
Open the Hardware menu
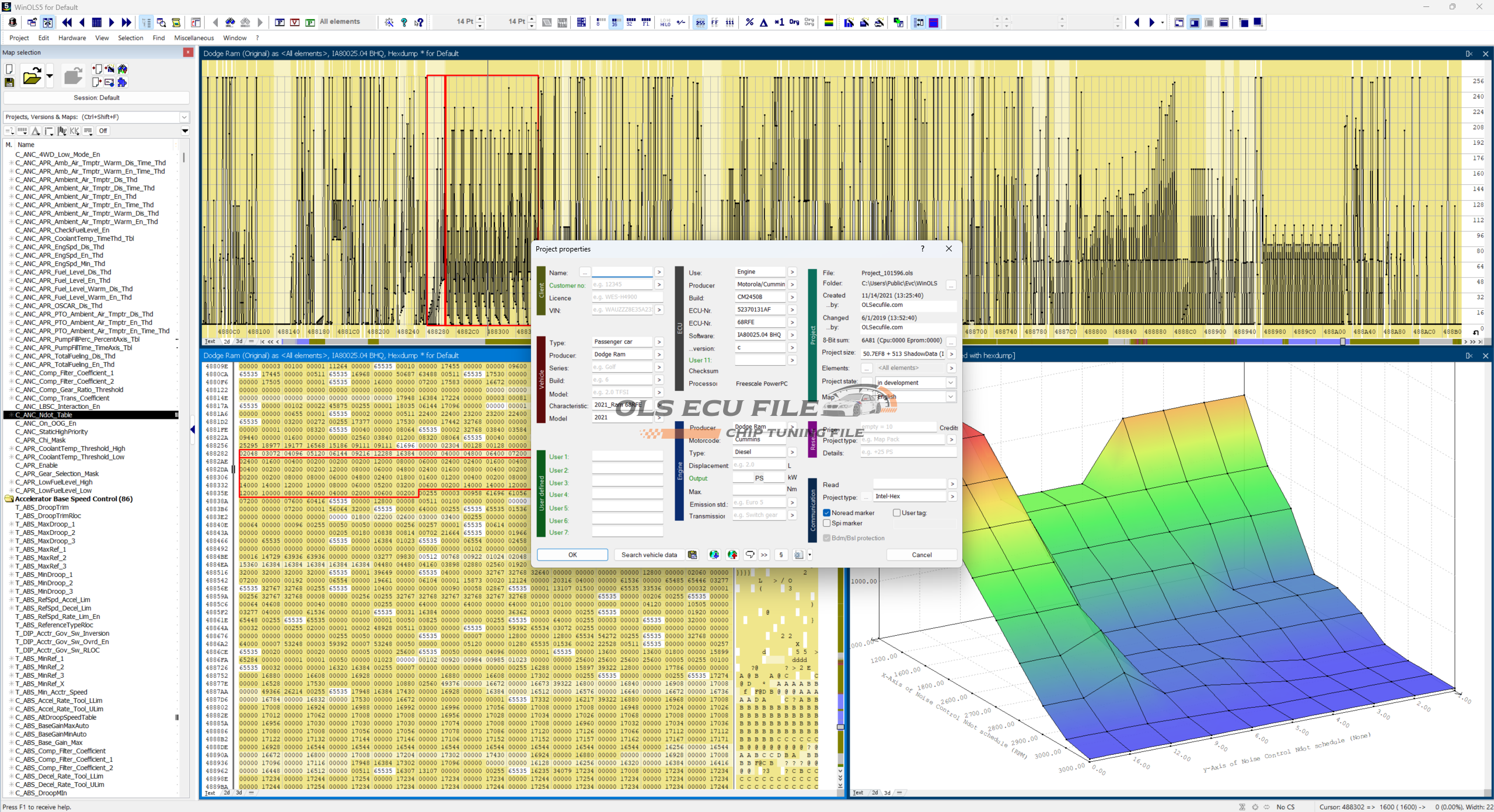pyautogui.click(x=72, y=38)
